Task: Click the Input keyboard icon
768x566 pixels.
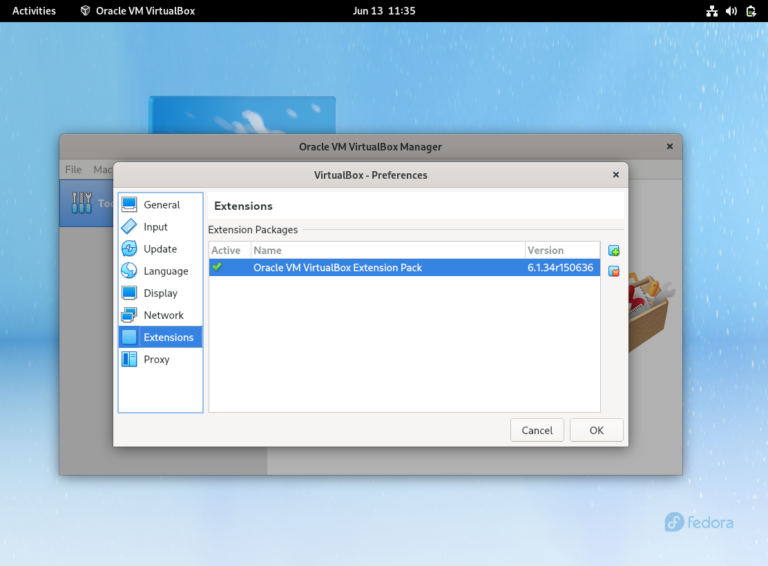Action: point(129,227)
